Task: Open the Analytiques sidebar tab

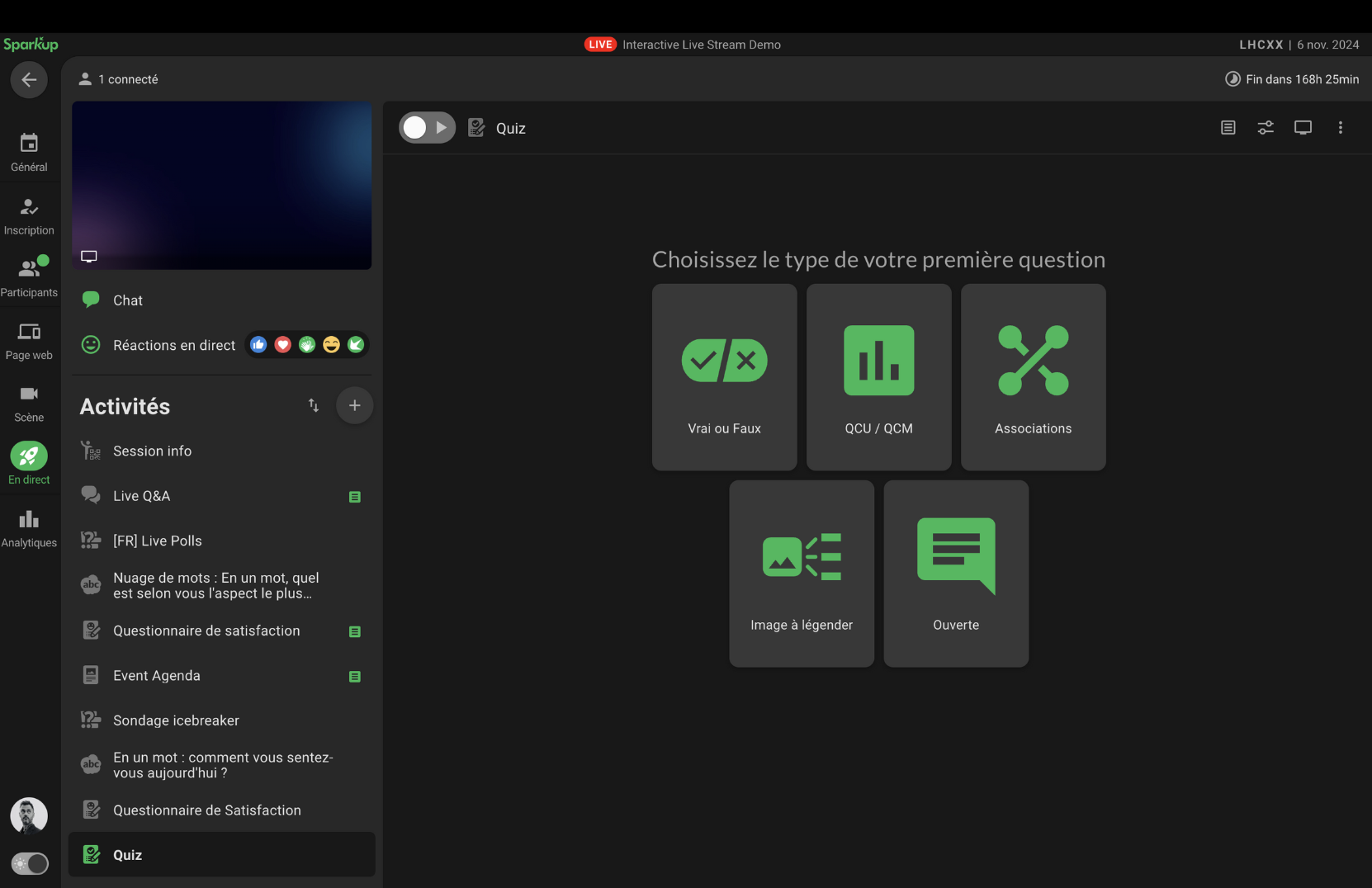Action: [29, 528]
